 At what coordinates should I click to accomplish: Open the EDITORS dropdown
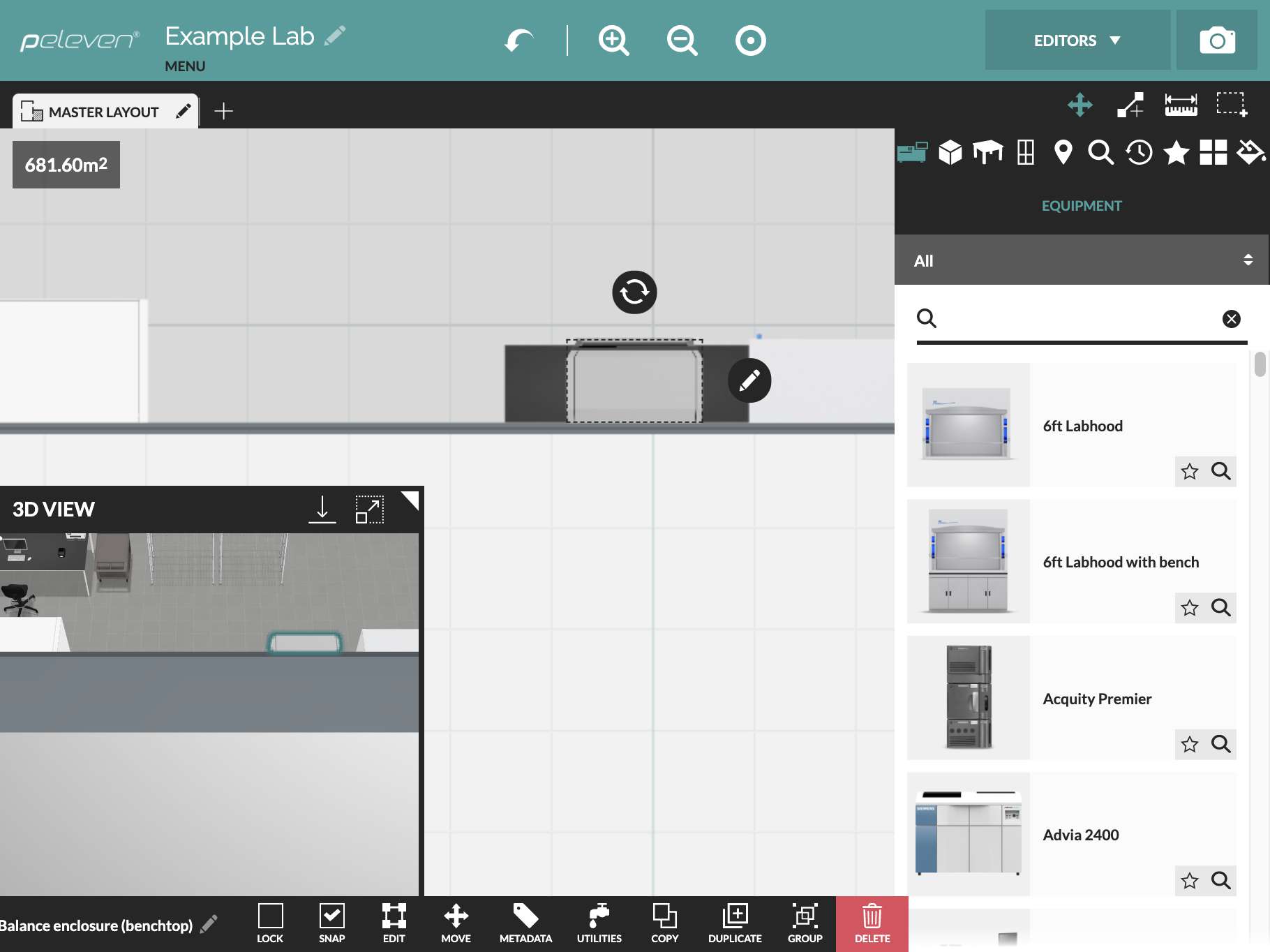pyautogui.click(x=1077, y=40)
